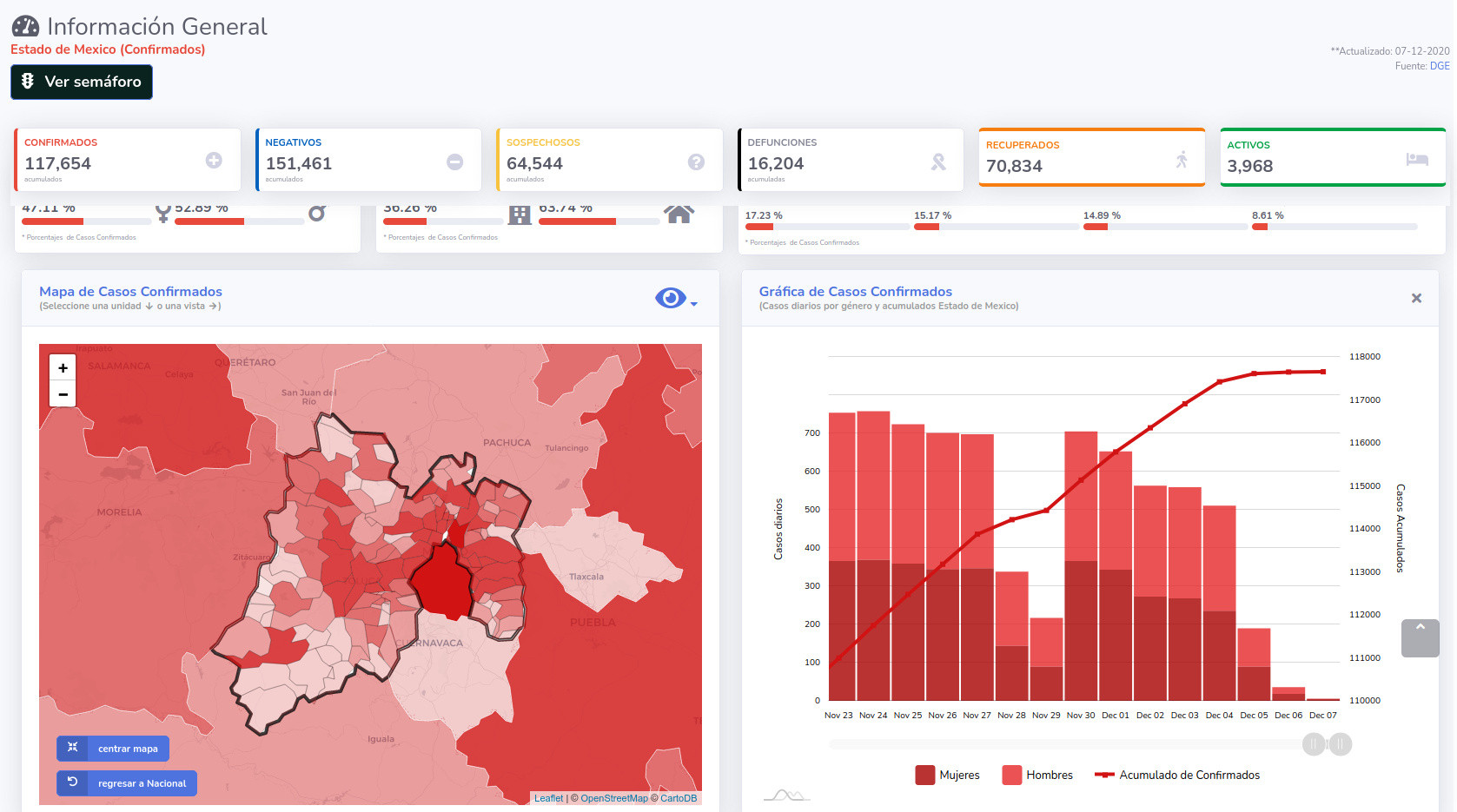Select the dark red central region on map
This screenshot has width=1457, height=812.
[443, 580]
